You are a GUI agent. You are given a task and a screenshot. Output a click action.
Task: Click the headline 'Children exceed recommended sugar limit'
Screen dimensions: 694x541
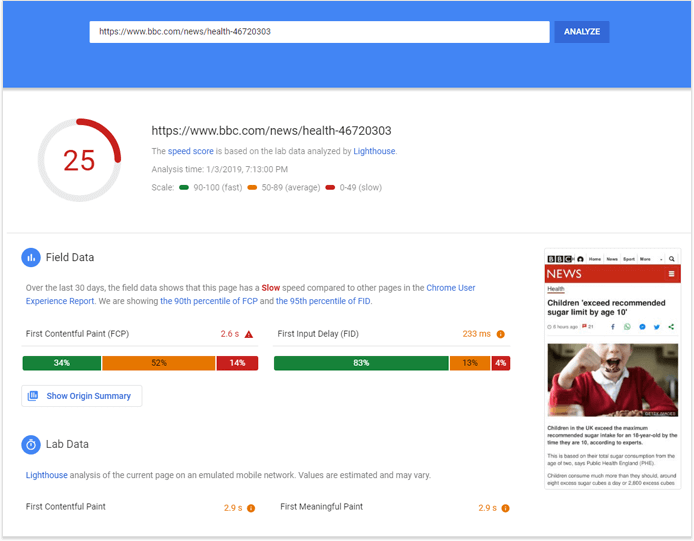point(606,308)
